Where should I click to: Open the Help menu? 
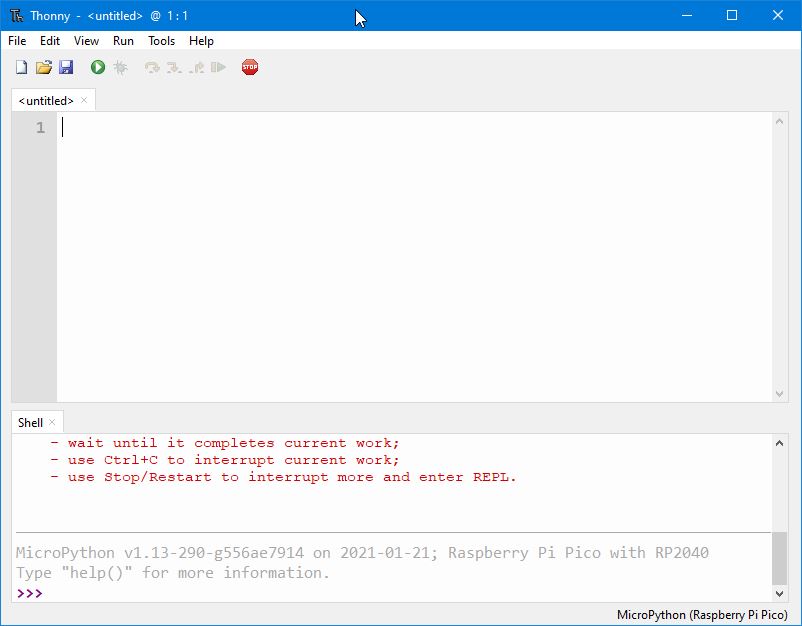pyautogui.click(x=201, y=41)
